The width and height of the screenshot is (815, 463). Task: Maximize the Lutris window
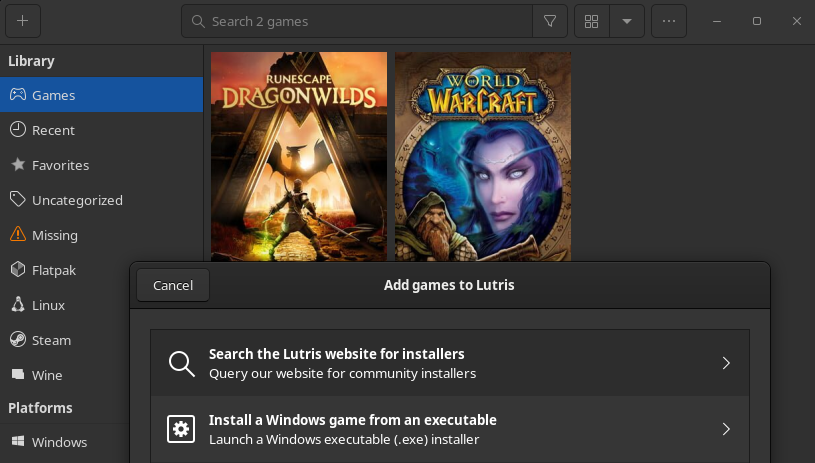tap(757, 21)
